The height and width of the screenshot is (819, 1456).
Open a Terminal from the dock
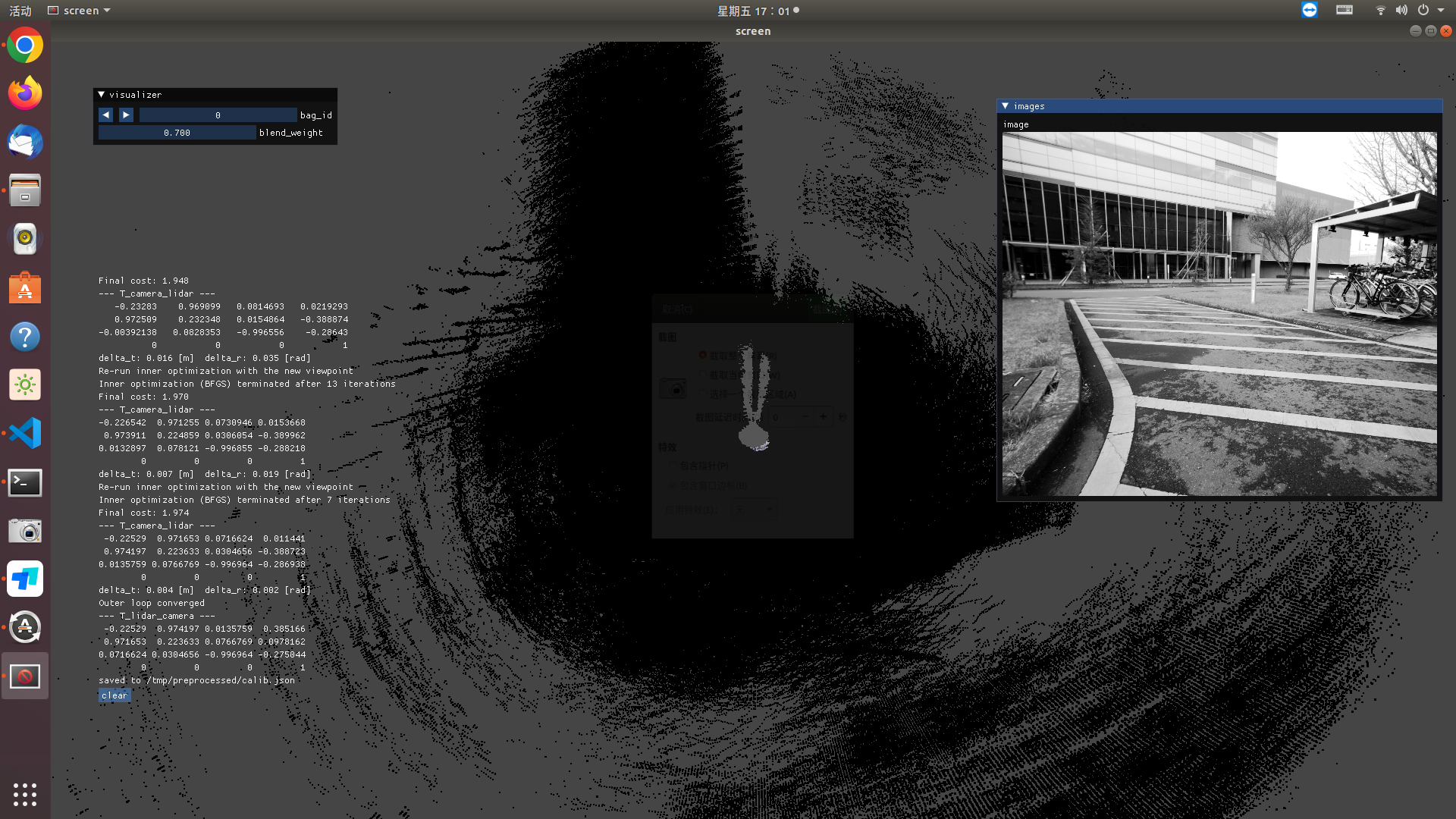pos(24,482)
